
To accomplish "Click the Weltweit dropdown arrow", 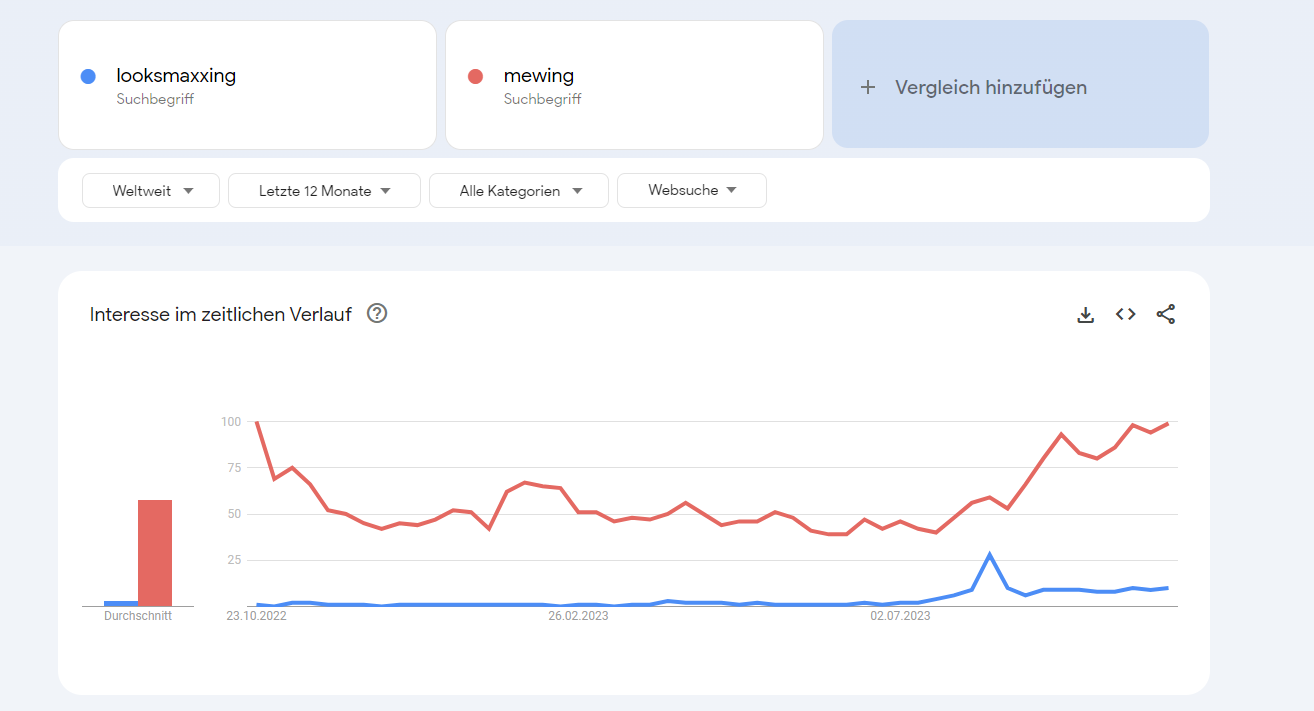I will 188,190.
